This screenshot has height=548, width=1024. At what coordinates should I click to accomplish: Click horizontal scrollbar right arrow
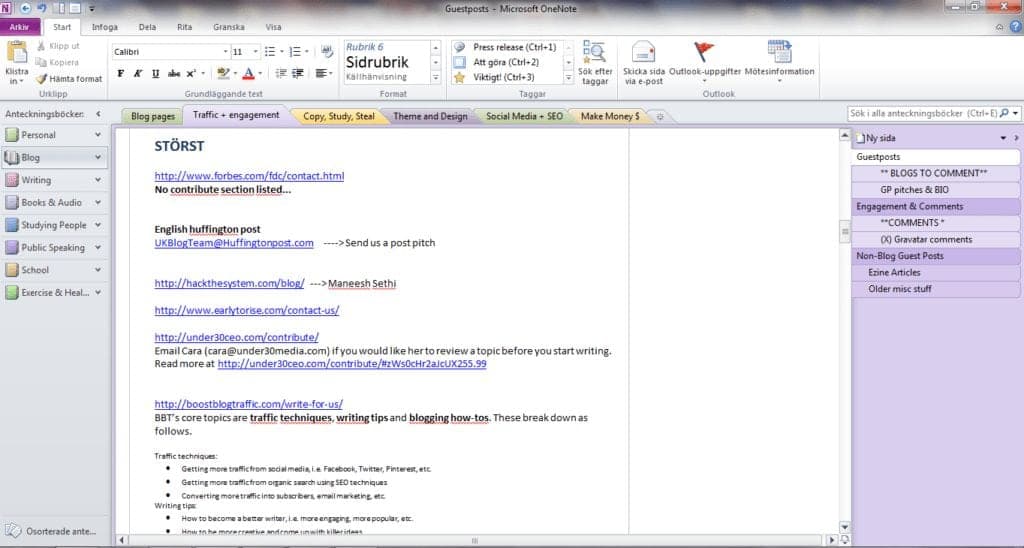[831, 540]
